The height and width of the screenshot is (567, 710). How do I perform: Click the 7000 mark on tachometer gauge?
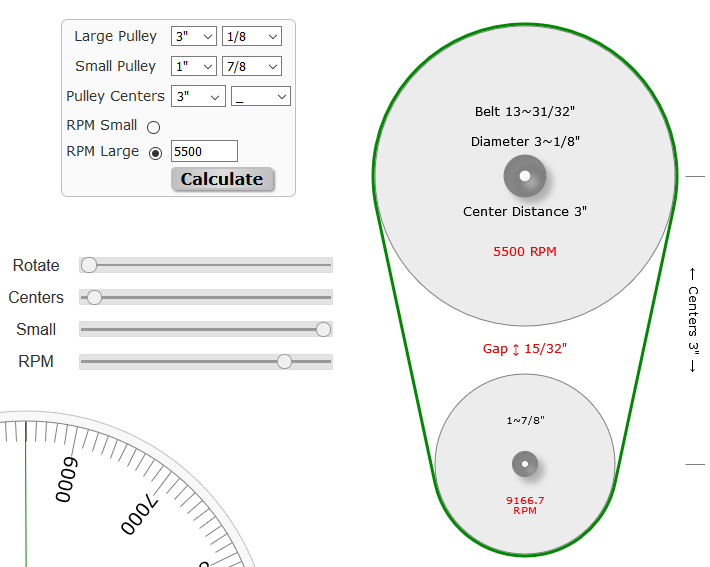(139, 514)
